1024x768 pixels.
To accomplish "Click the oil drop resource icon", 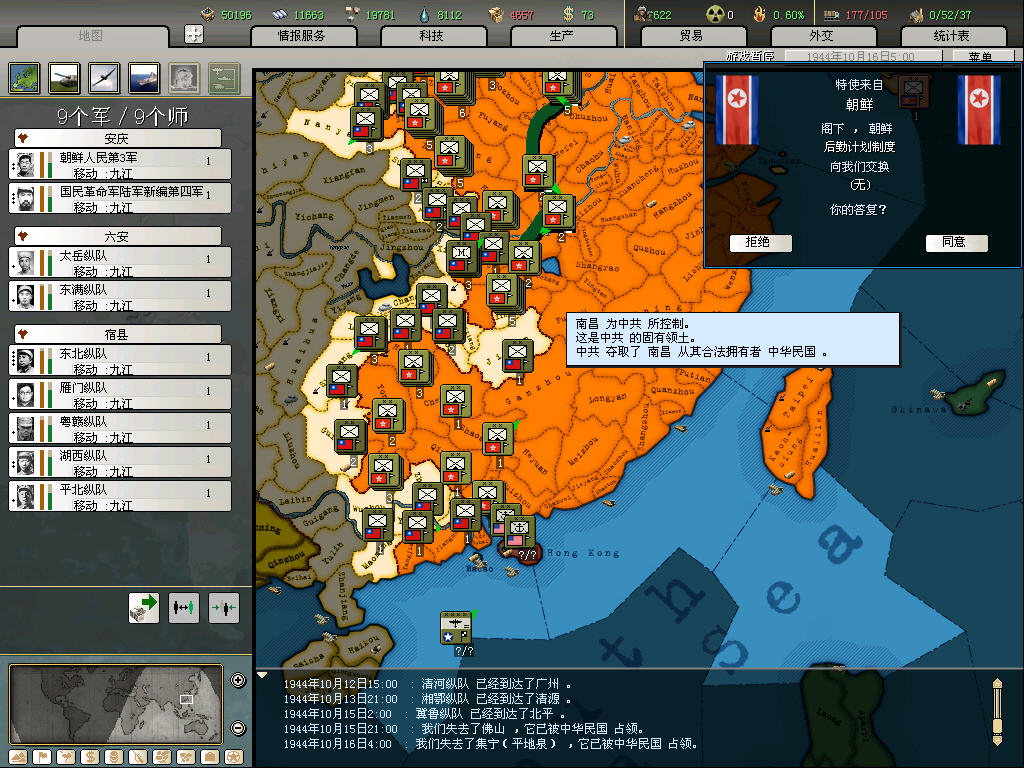I will pyautogui.click(x=424, y=14).
